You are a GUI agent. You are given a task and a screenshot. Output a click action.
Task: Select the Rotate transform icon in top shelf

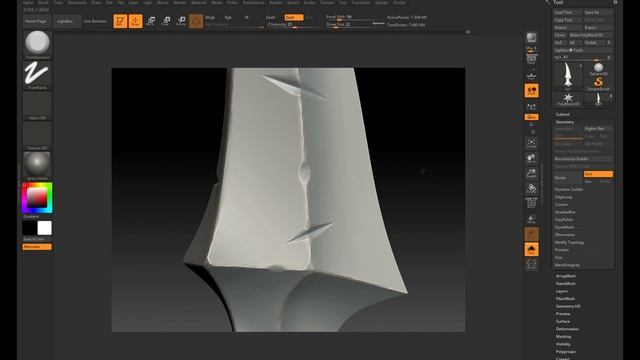pos(181,21)
